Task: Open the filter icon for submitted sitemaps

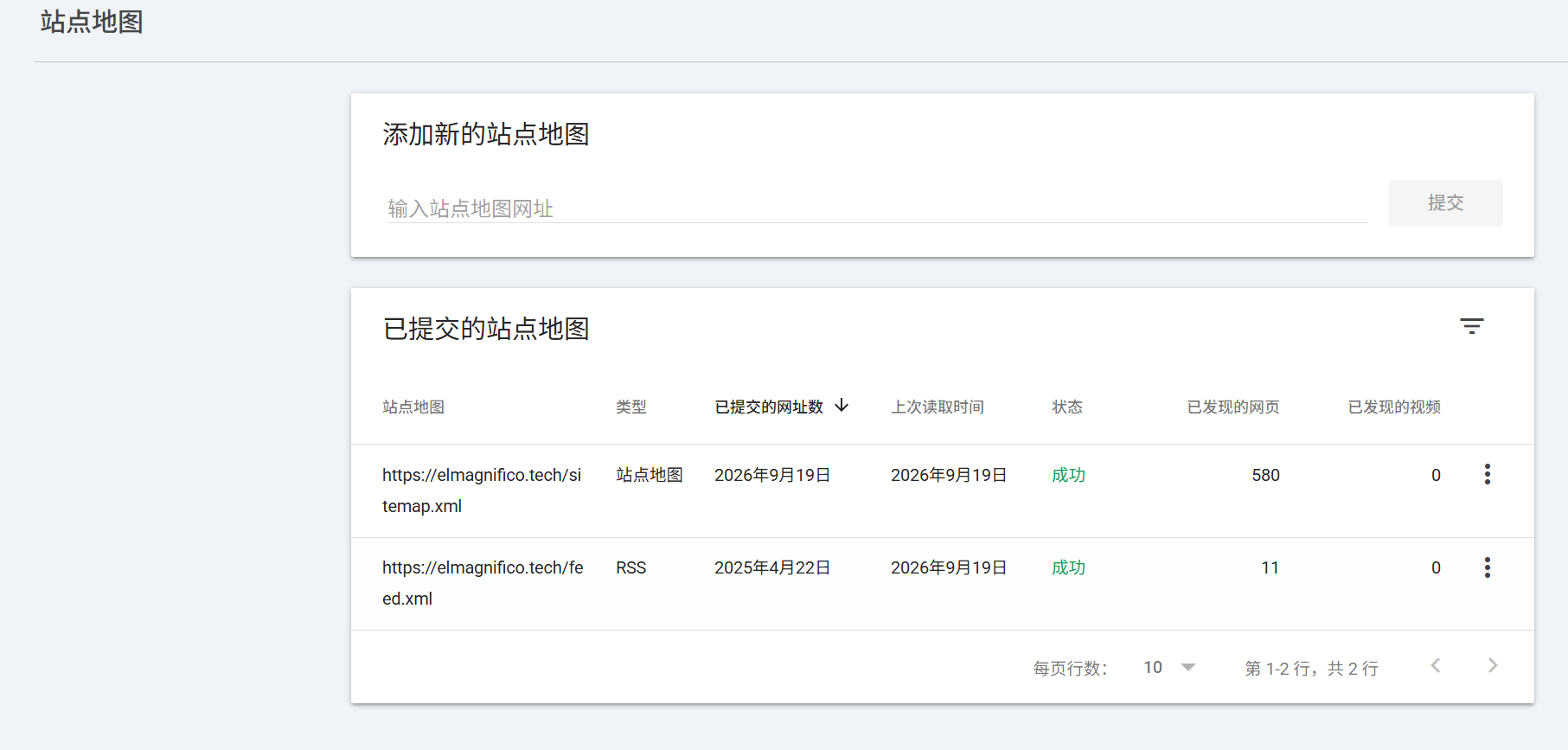Action: 1471,327
